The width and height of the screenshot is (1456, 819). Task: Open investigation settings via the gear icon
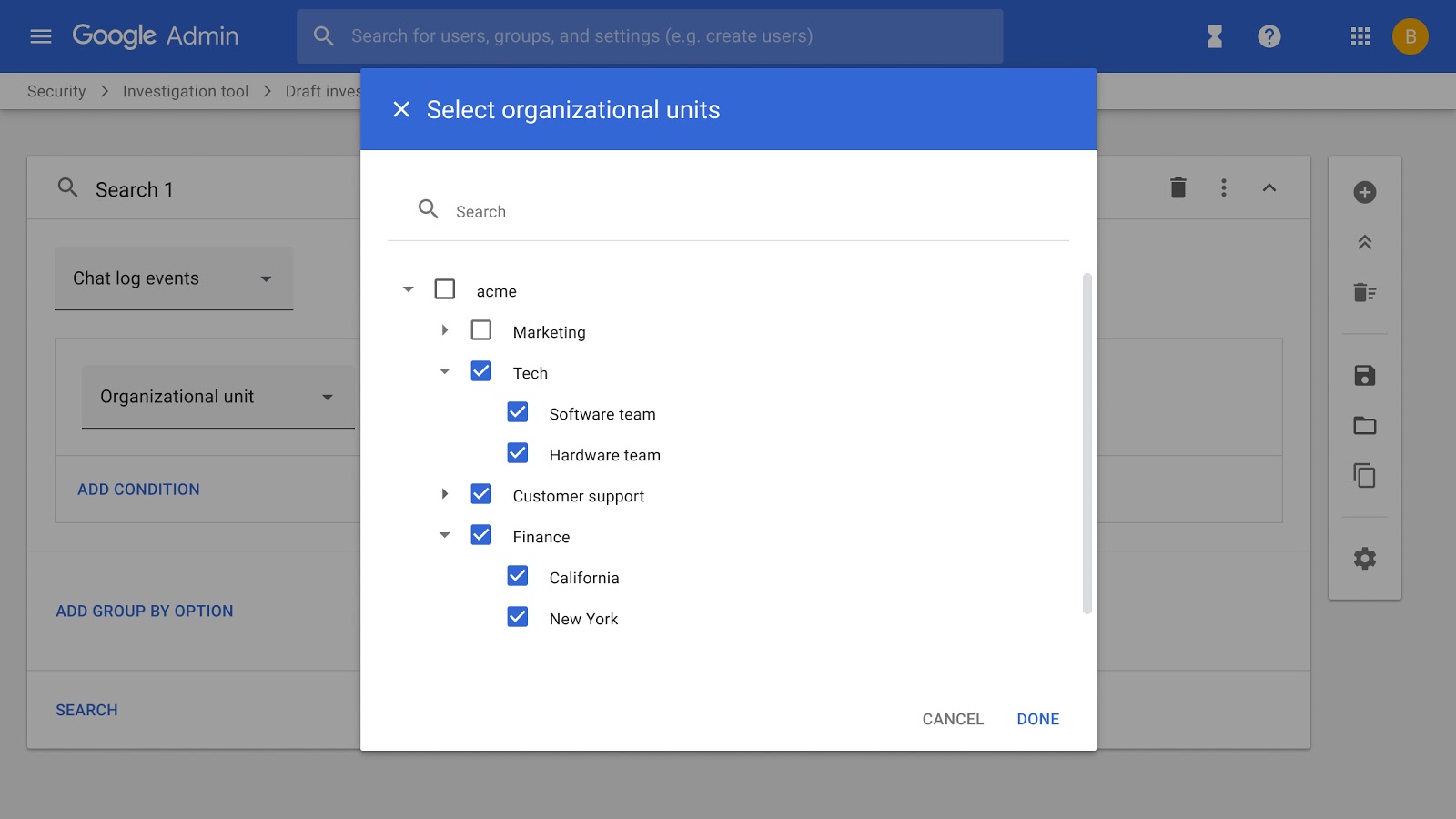point(1364,557)
